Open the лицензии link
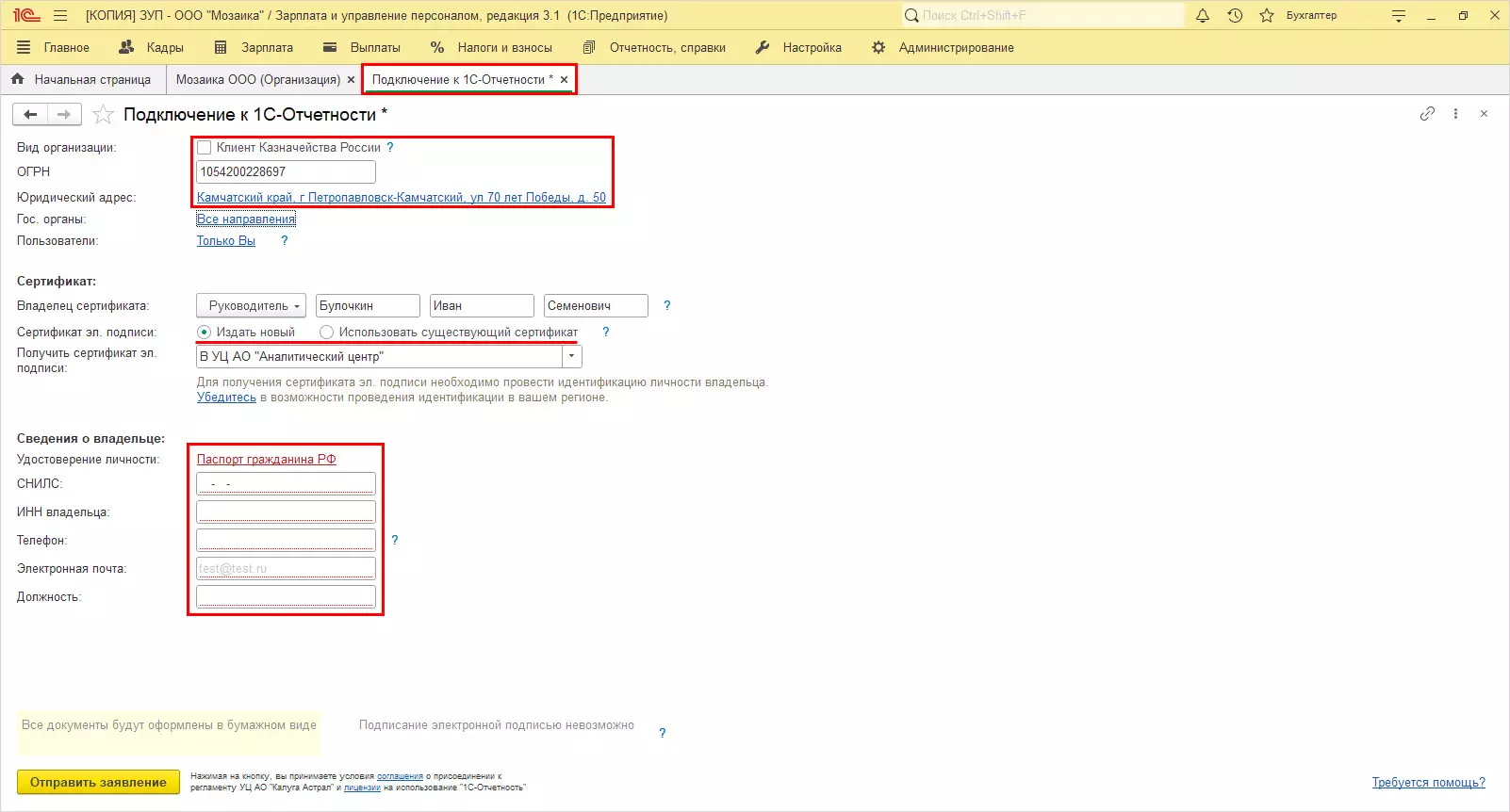This screenshot has height=812, width=1510. (362, 788)
